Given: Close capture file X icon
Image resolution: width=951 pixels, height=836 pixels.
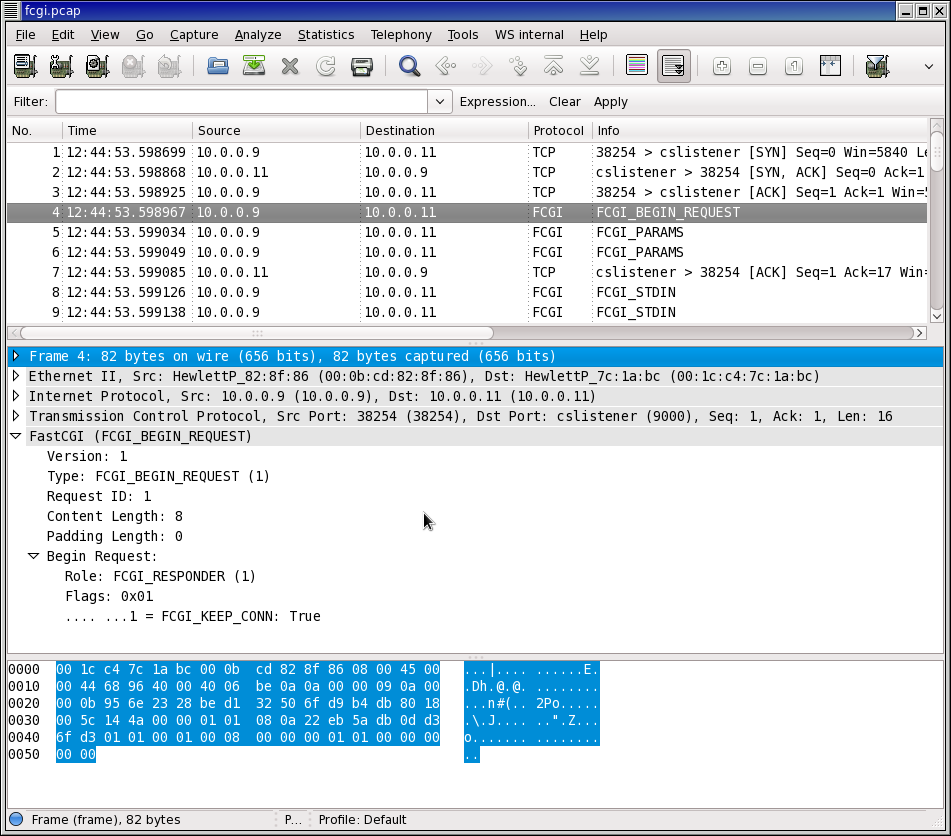Looking at the screenshot, I should (290, 66).
